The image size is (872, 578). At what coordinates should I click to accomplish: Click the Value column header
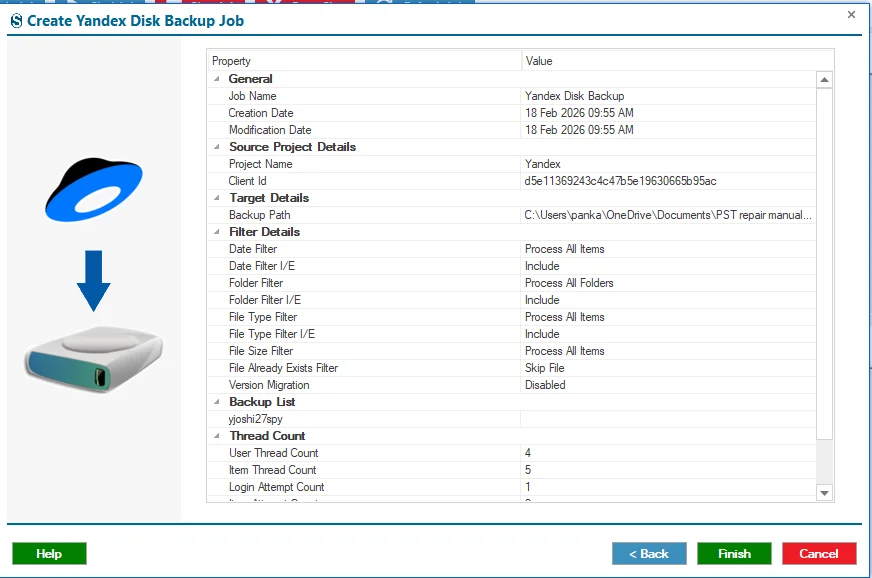[x=677, y=61]
